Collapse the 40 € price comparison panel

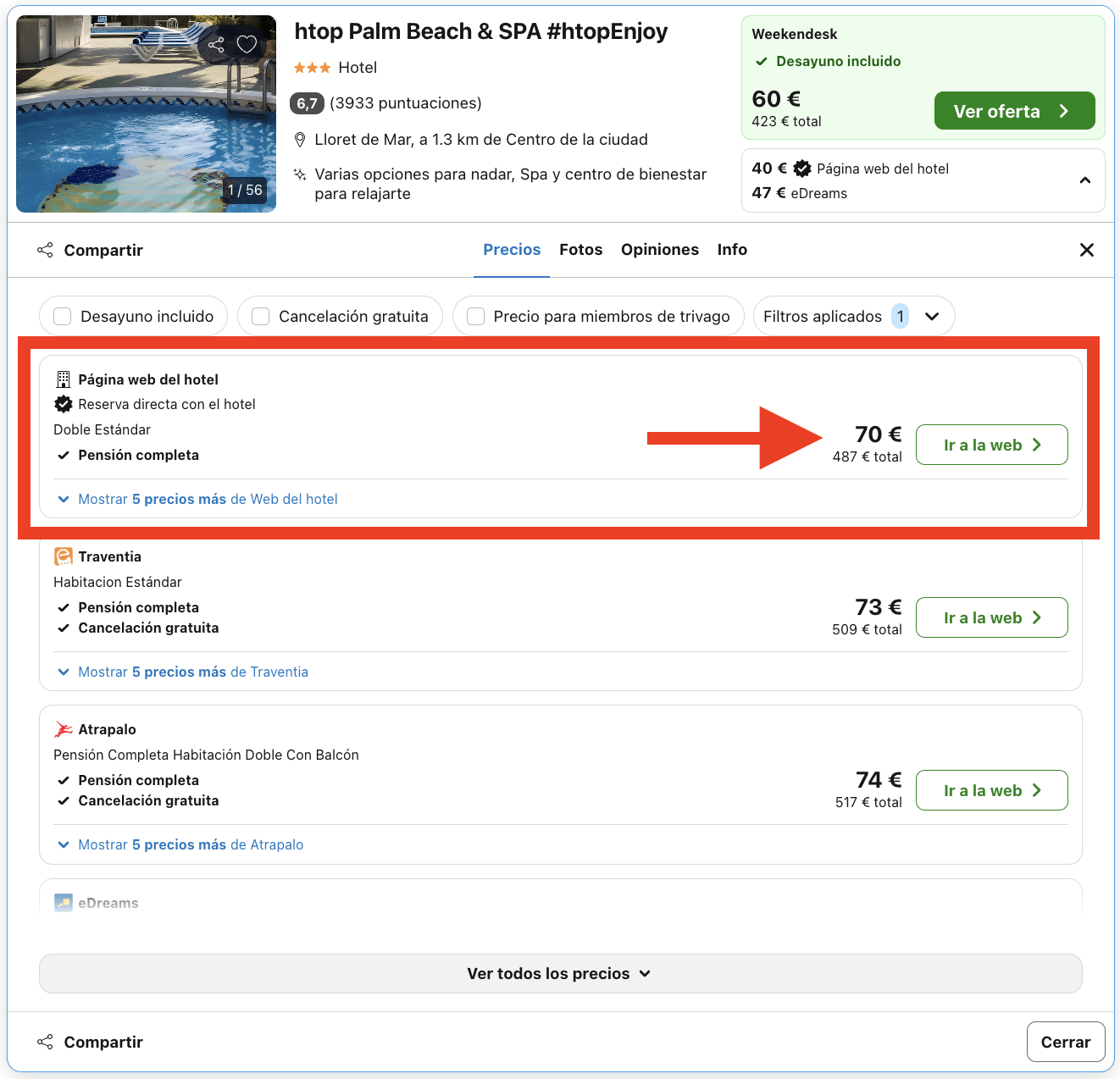(x=1085, y=180)
